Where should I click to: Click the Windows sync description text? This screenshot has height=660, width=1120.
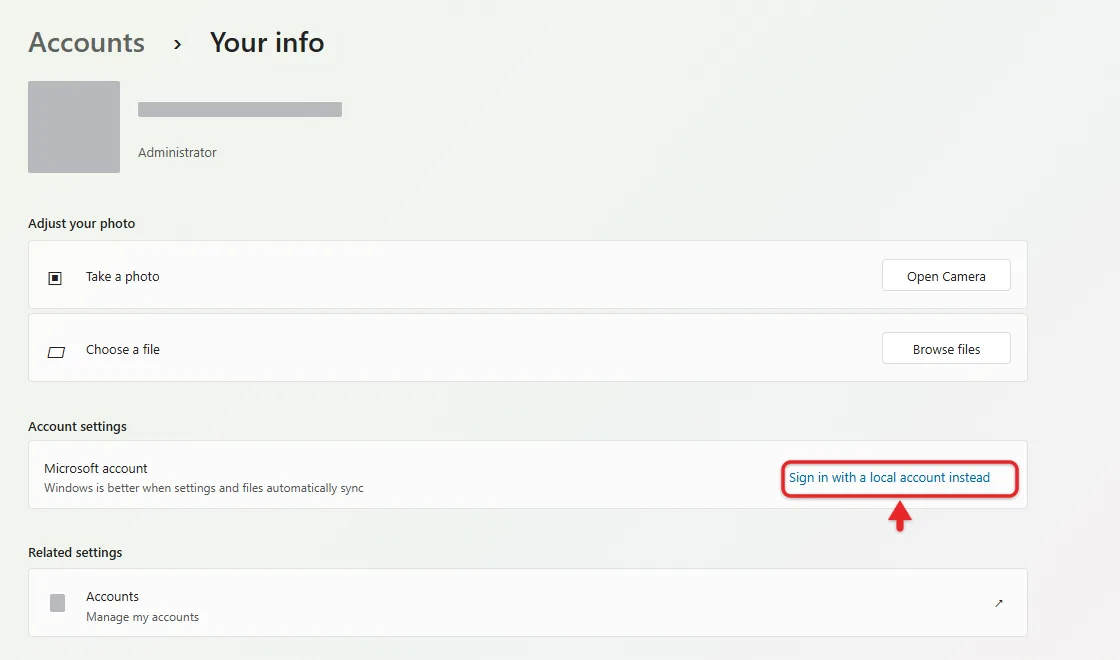tap(204, 488)
